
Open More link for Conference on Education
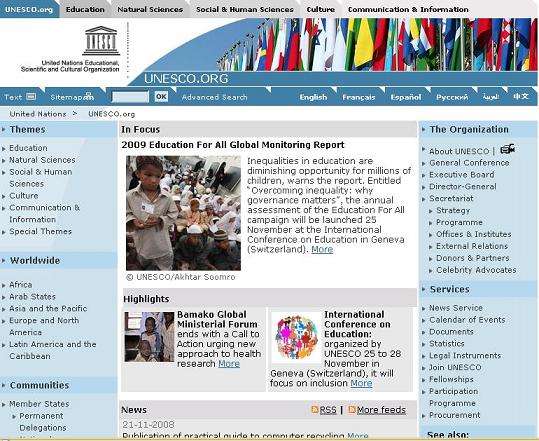361,383
